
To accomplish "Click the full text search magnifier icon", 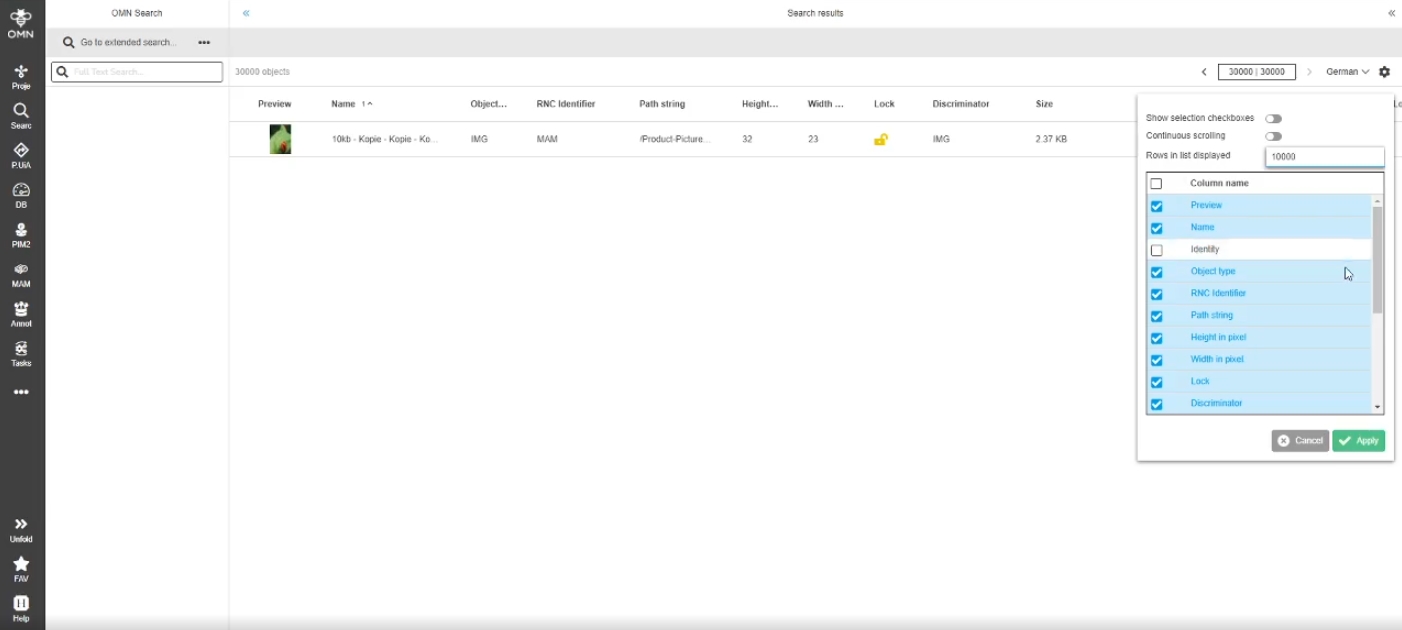I will (62, 72).
